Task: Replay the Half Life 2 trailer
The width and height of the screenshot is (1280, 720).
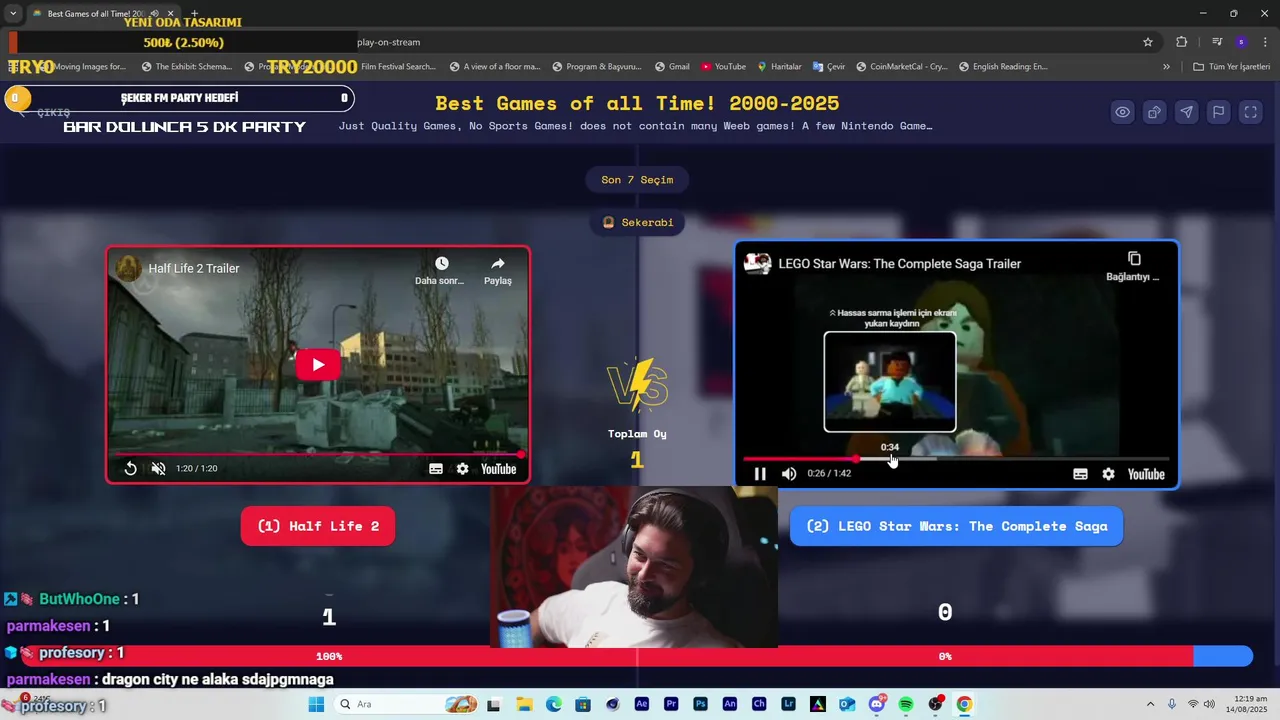Action: (x=130, y=468)
